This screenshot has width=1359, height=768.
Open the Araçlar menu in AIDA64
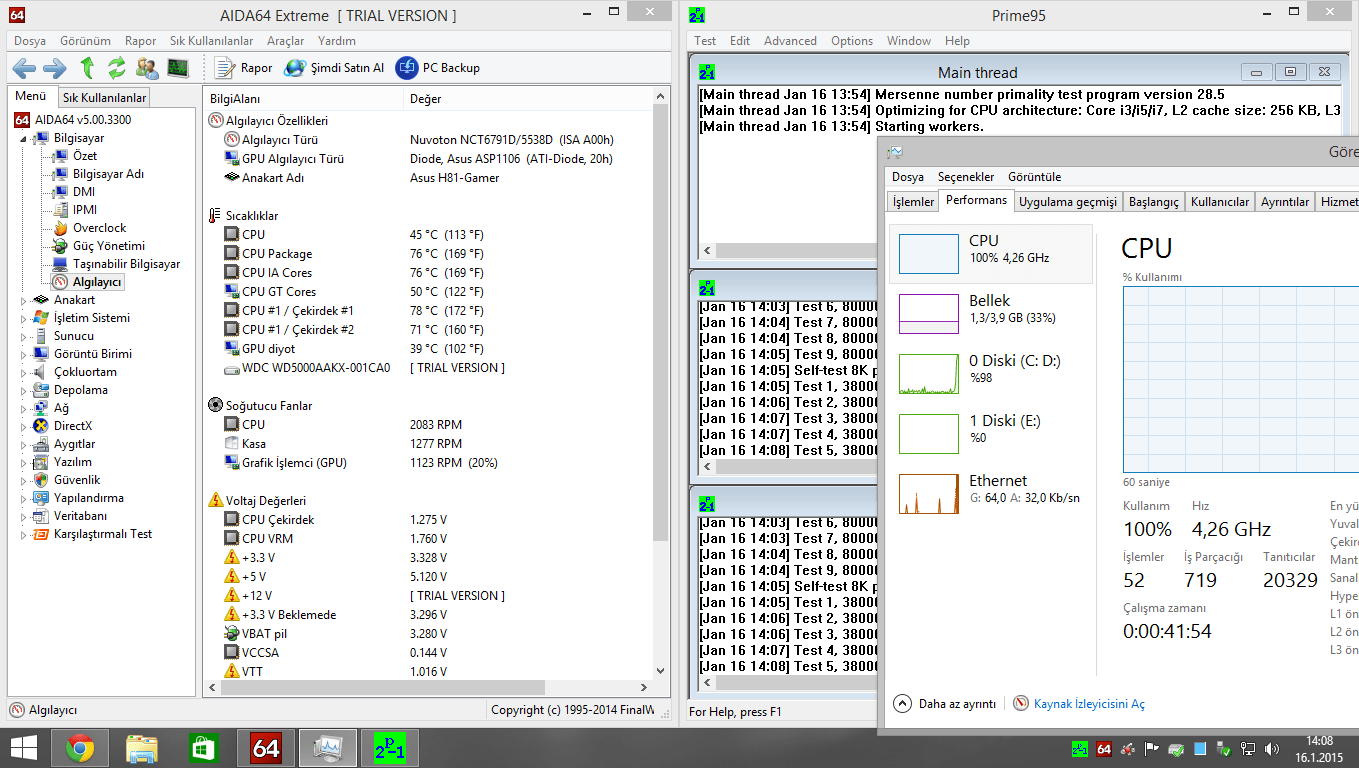tap(285, 41)
